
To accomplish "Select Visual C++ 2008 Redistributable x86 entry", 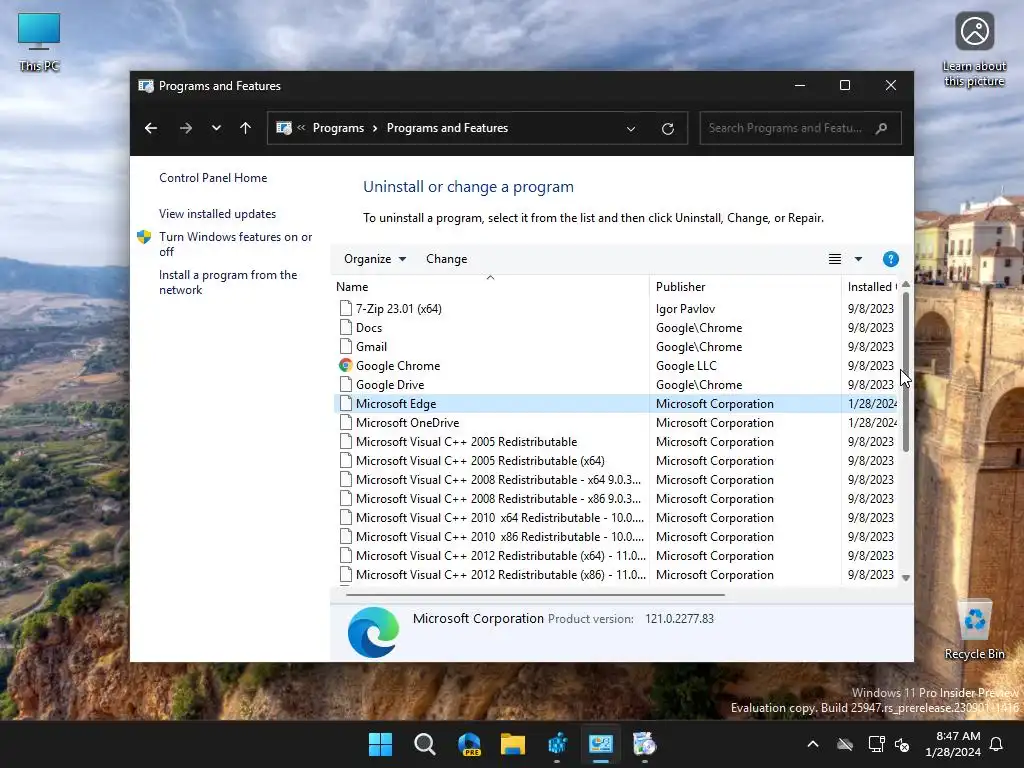I will (498, 499).
